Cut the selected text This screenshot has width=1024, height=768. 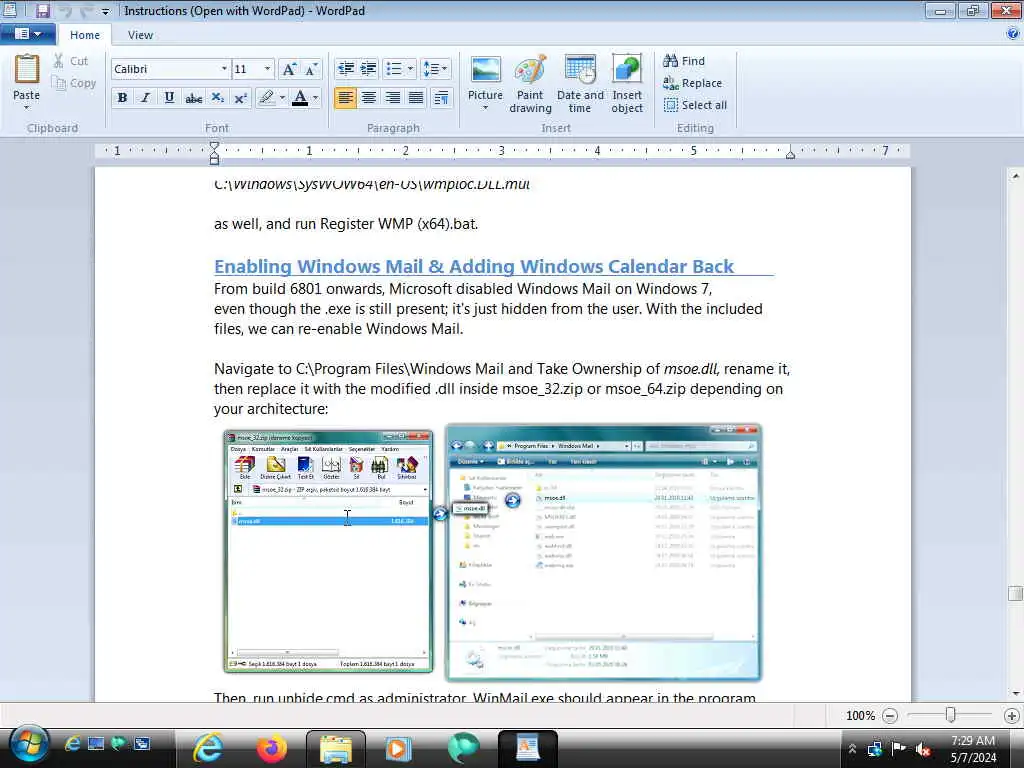tap(71, 61)
